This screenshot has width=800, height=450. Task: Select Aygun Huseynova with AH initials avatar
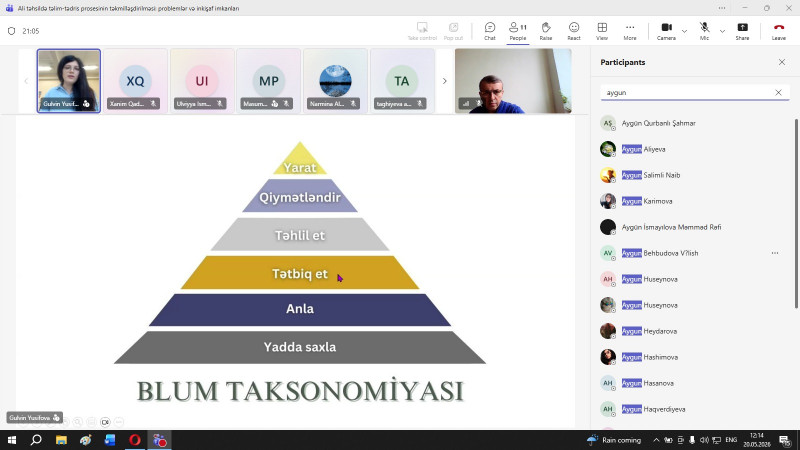(x=694, y=279)
